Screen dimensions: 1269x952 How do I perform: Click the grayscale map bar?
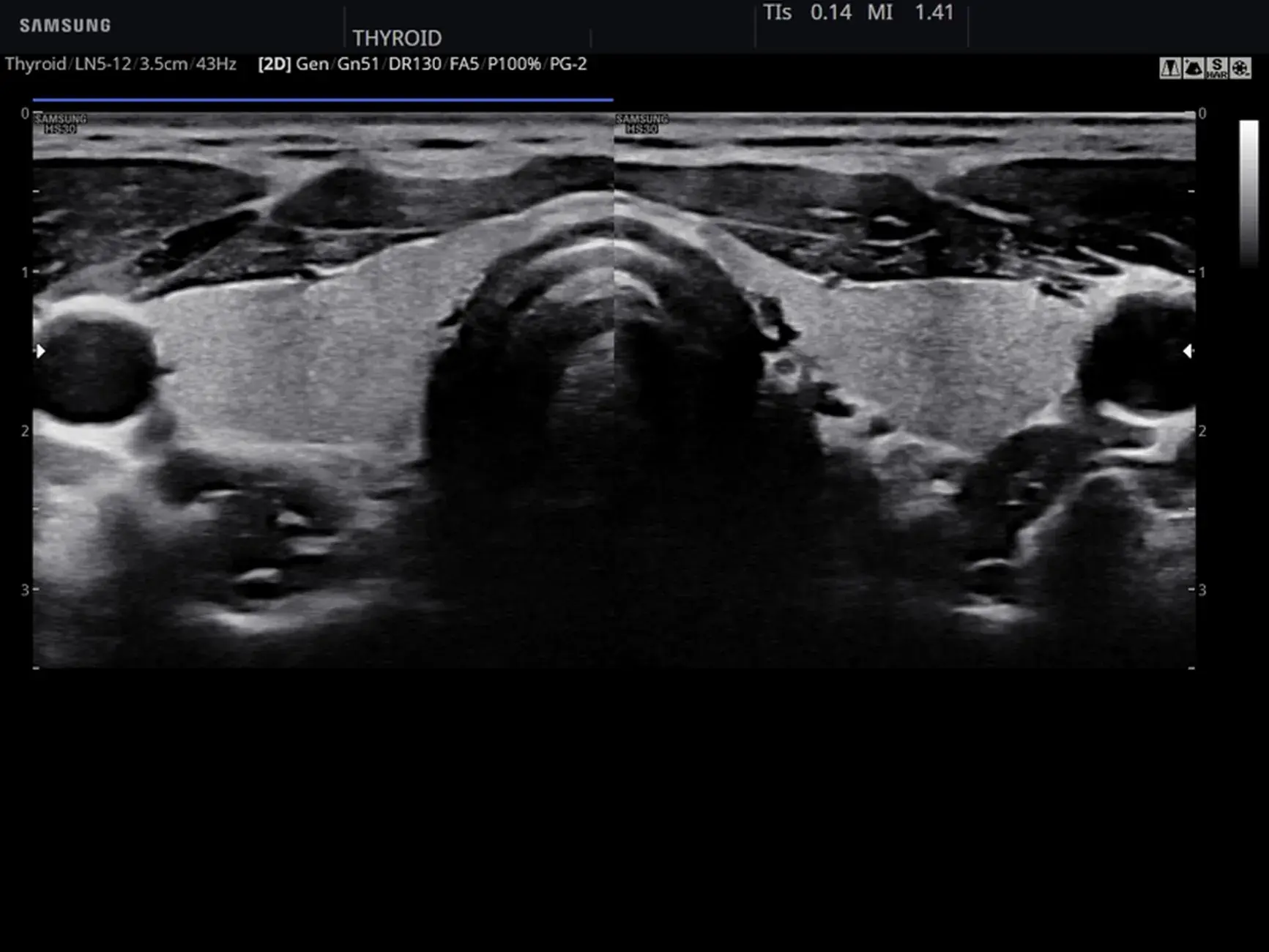click(1248, 193)
